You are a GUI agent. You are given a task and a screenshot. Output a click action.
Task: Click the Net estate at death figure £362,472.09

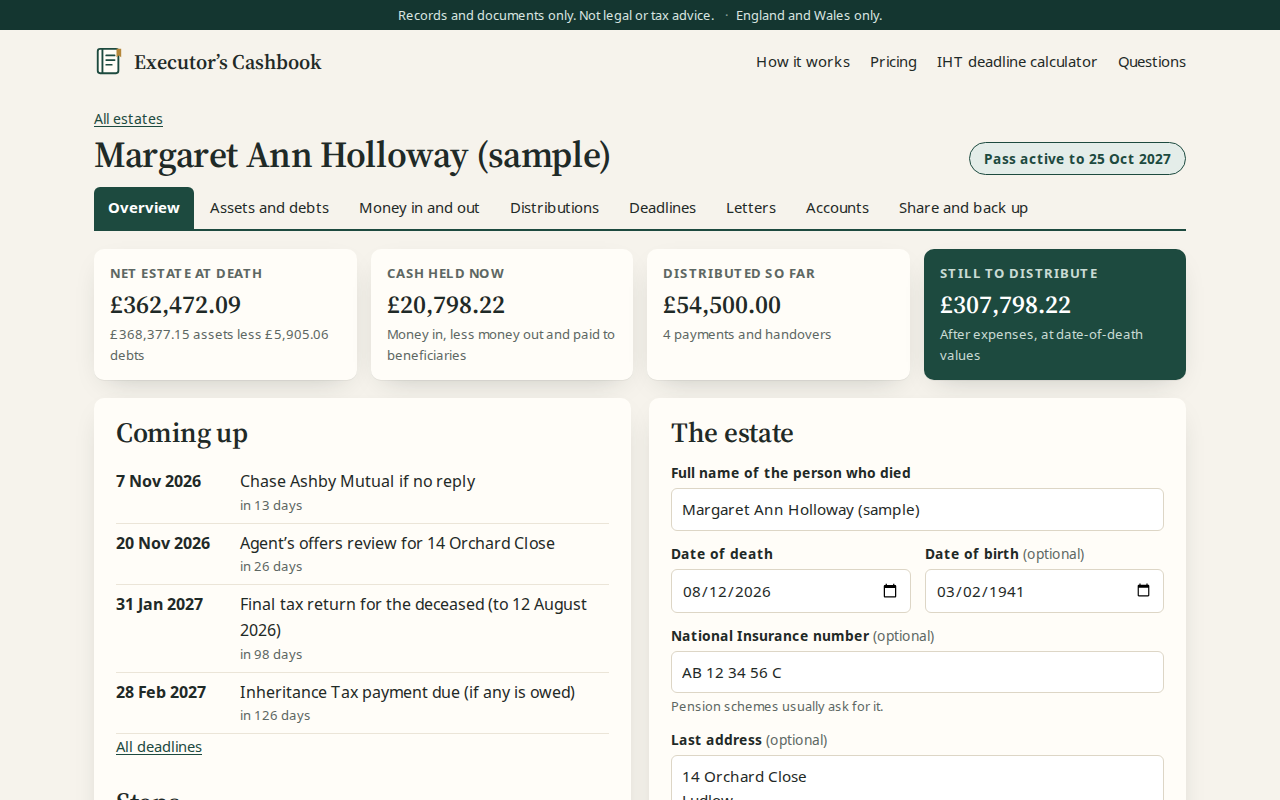[x=176, y=305]
